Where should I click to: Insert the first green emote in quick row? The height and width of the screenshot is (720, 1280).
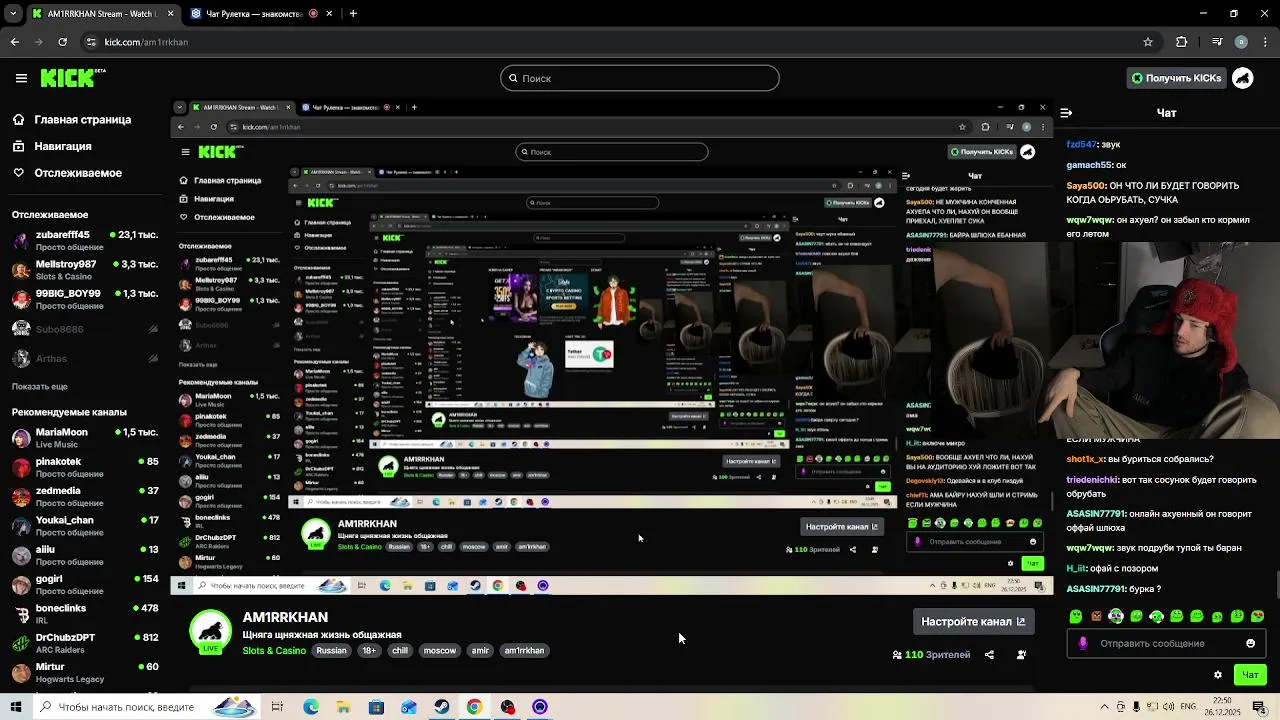coord(1076,616)
